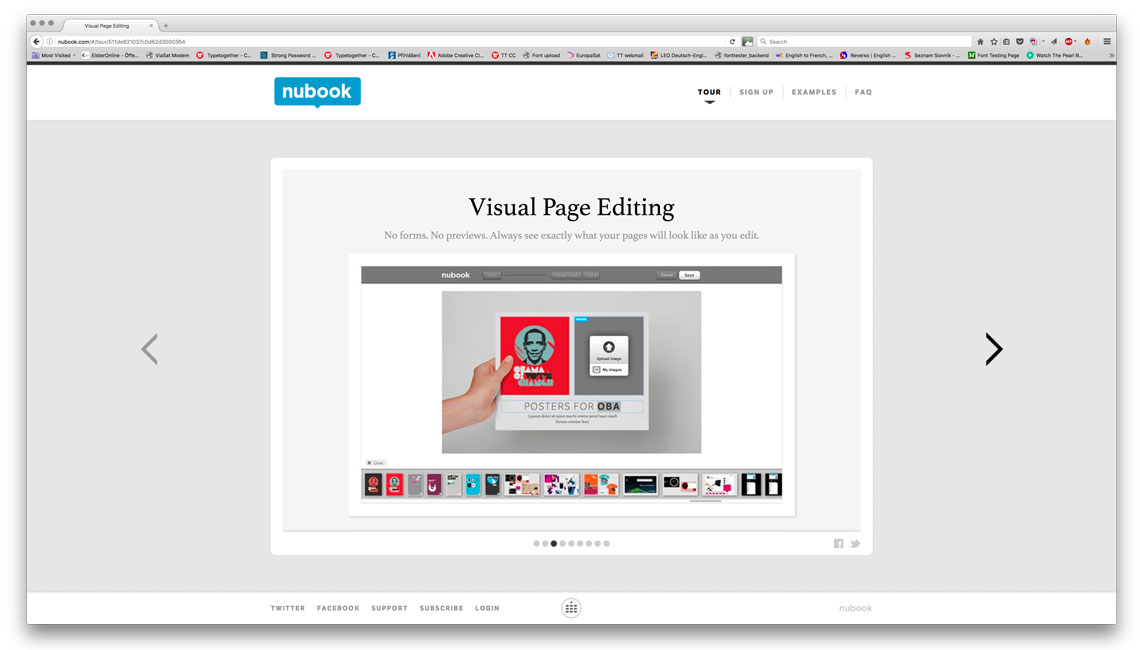Open the dropdown arrow left of the paper-plane icon
The image size is (1140, 650).
(x=1043, y=41)
